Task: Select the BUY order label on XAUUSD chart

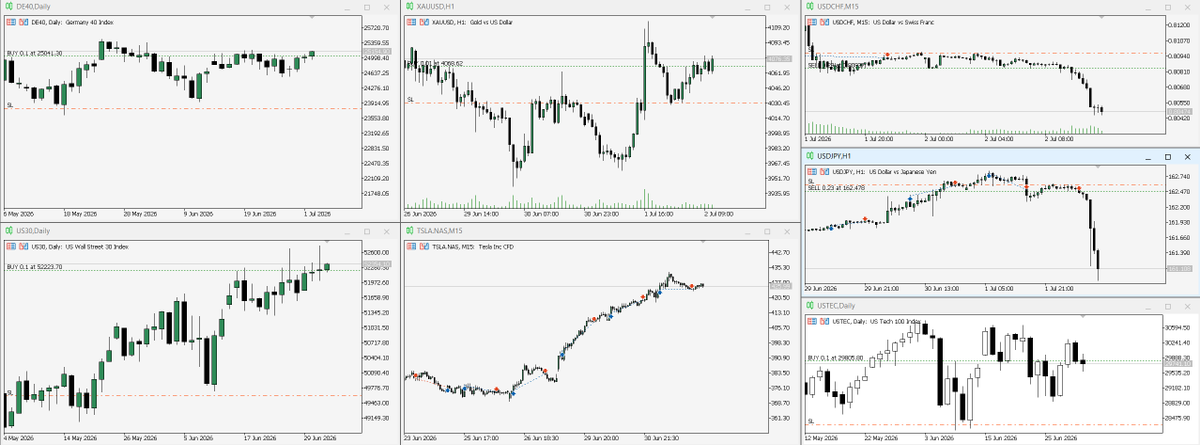Action: pyautogui.click(x=435, y=63)
